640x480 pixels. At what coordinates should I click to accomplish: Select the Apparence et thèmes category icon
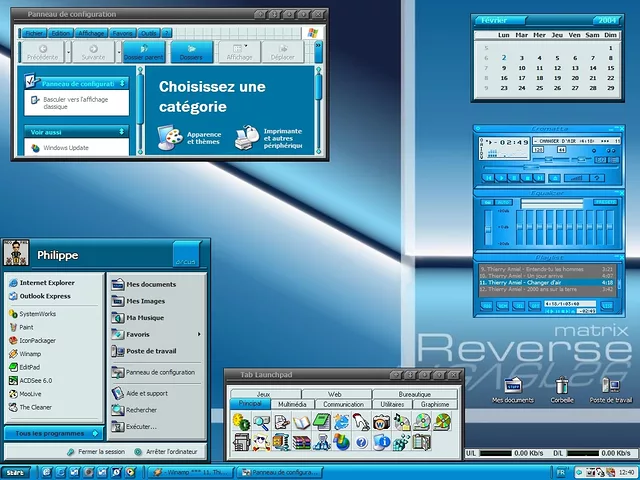tap(171, 139)
